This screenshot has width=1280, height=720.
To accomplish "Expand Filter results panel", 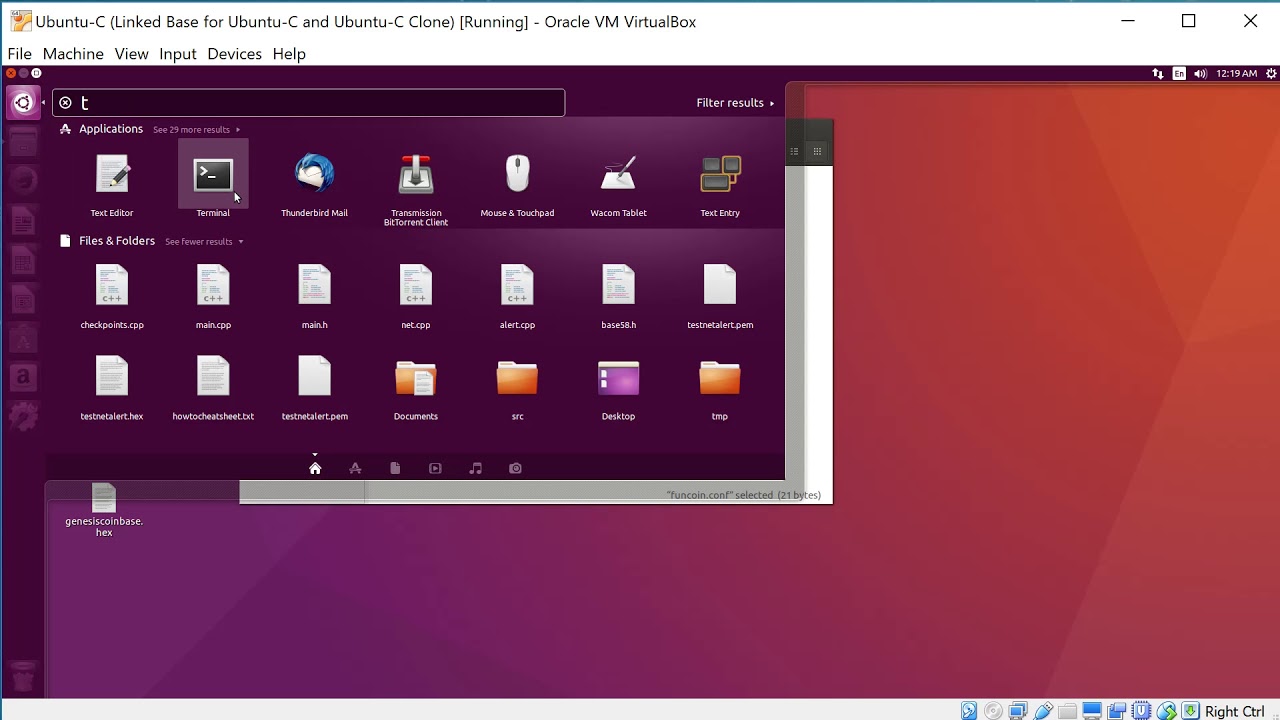I will [x=736, y=103].
